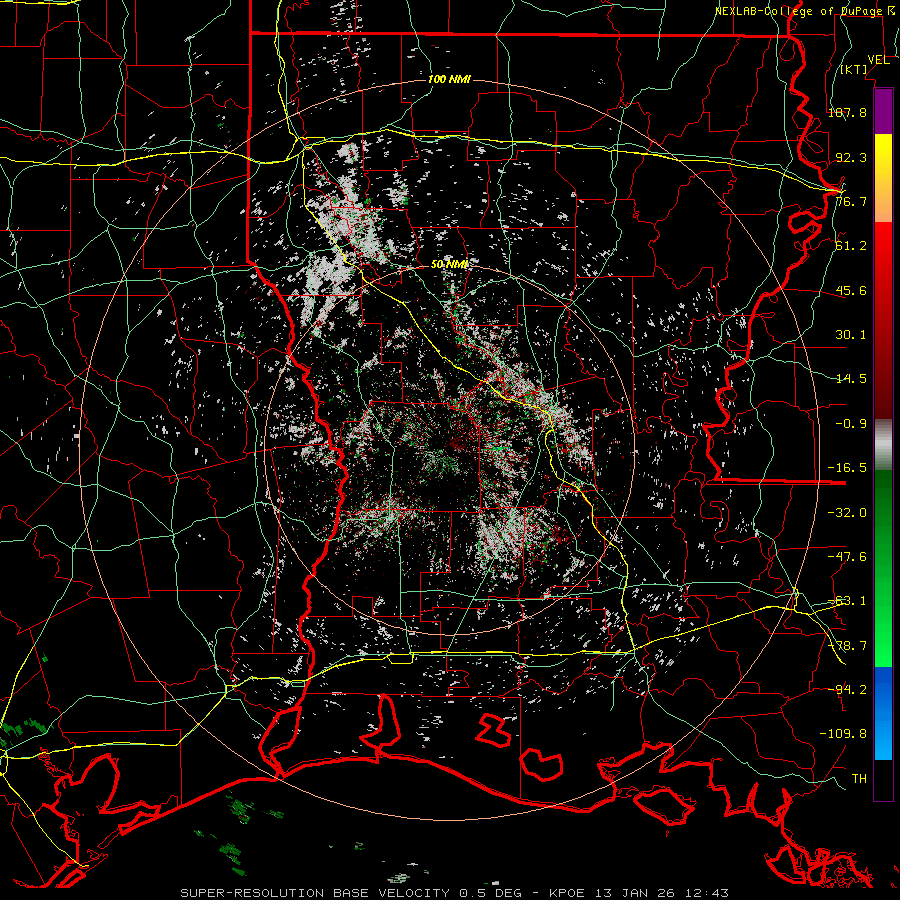Select the -47.6 legend value
The image size is (900, 900).
(847, 557)
